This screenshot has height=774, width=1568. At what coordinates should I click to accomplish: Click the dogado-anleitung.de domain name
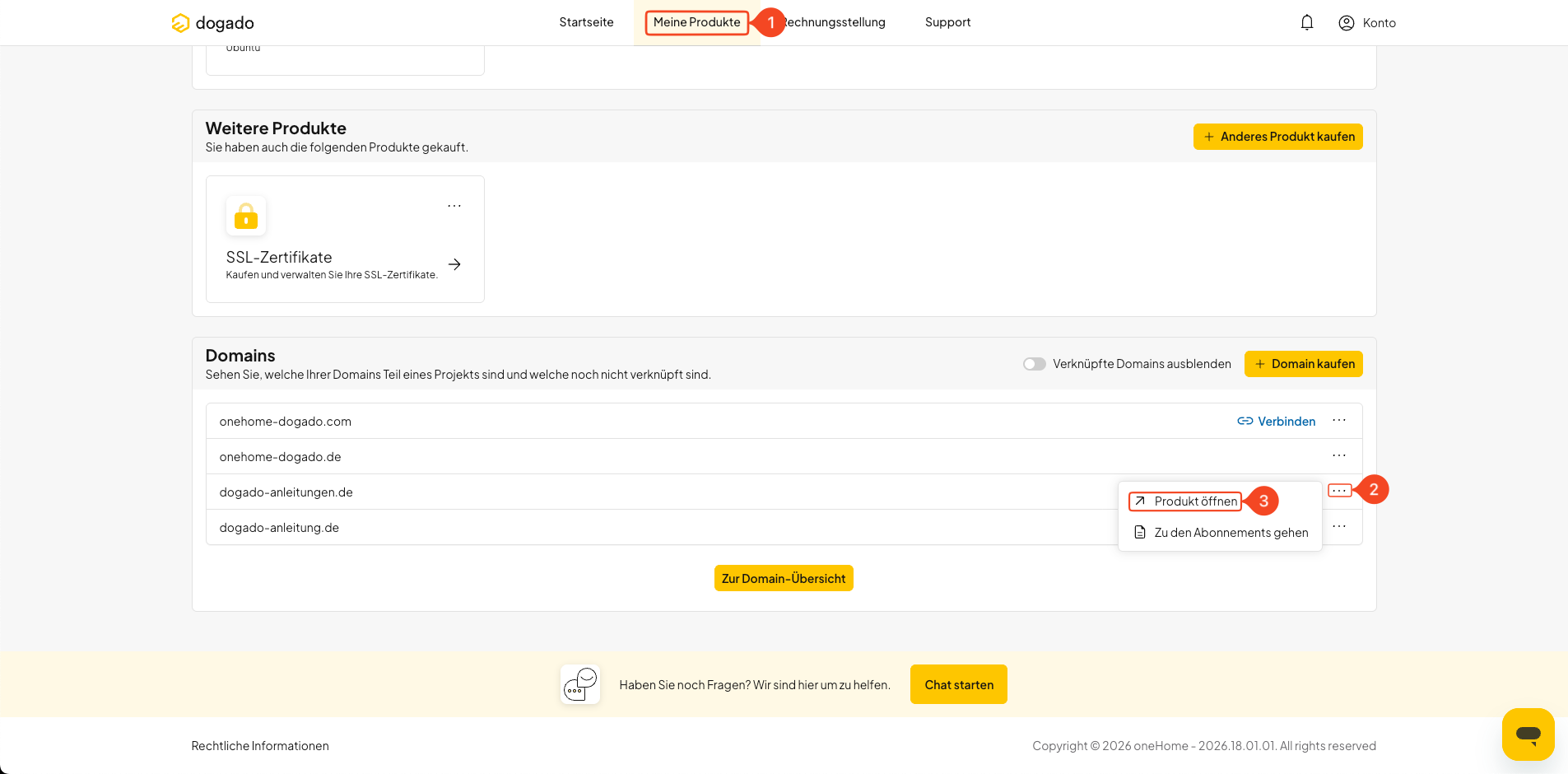pos(279,528)
